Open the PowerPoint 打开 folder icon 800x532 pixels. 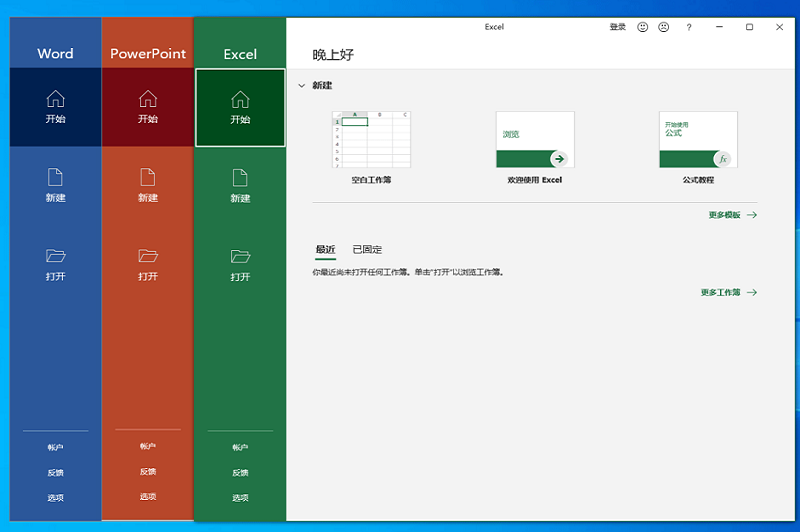click(148, 256)
